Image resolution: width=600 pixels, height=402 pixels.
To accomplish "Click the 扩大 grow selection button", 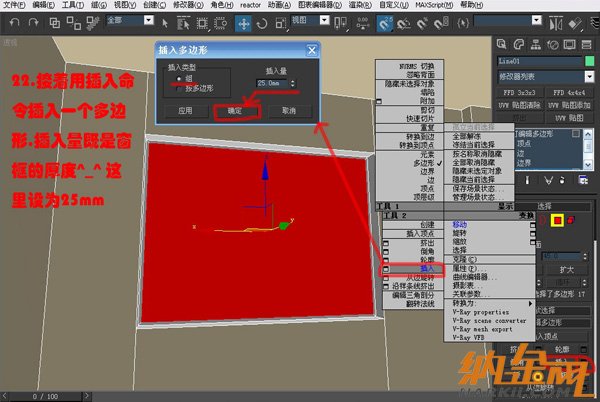I will coord(566,270).
